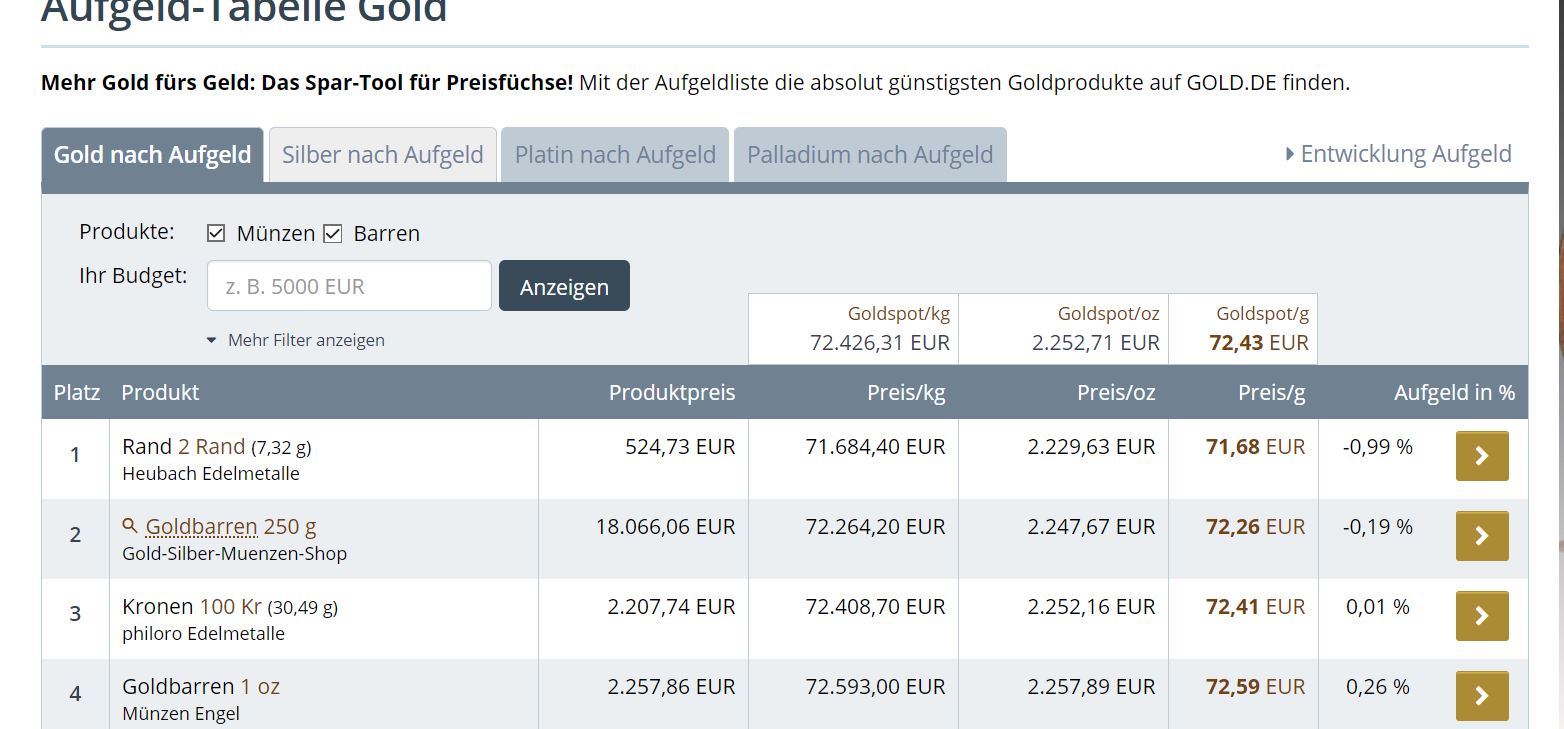Switch to Platin nach Aufgeld tab
1564x729 pixels.
[x=615, y=155]
